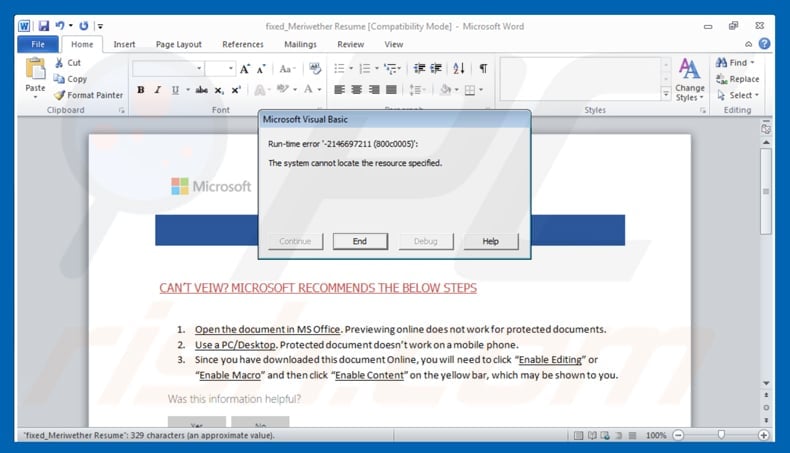
Task: Click the Font Color icon
Action: pos(308,89)
